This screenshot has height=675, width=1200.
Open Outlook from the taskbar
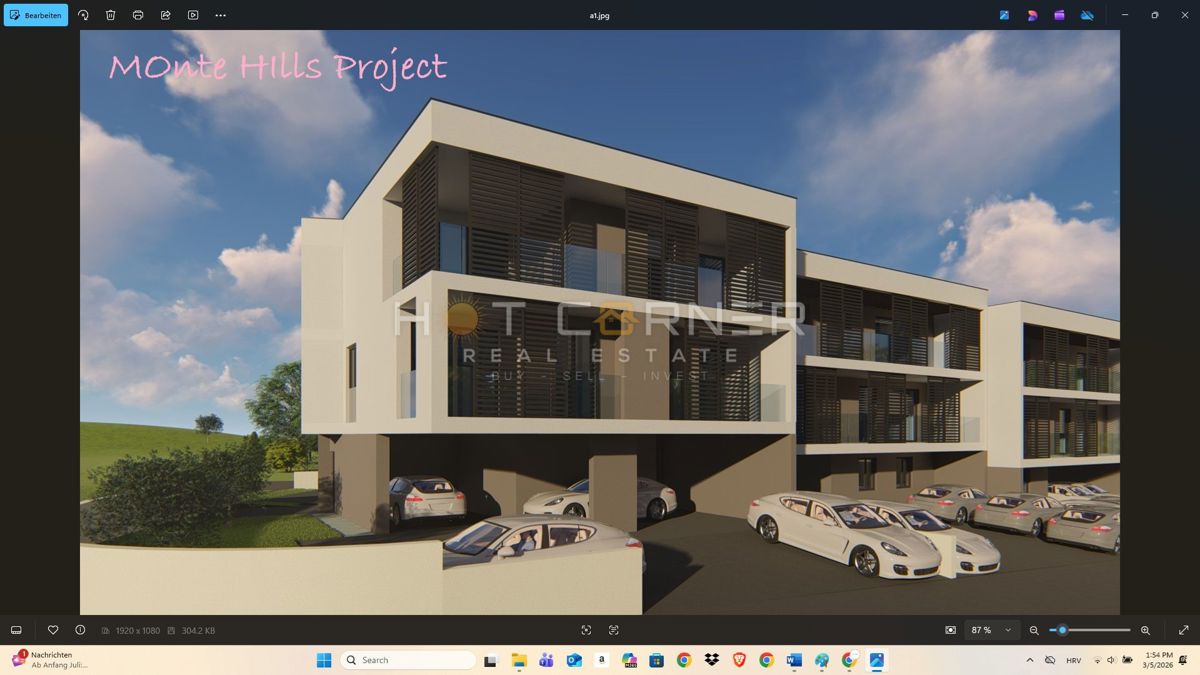pyautogui.click(x=574, y=660)
